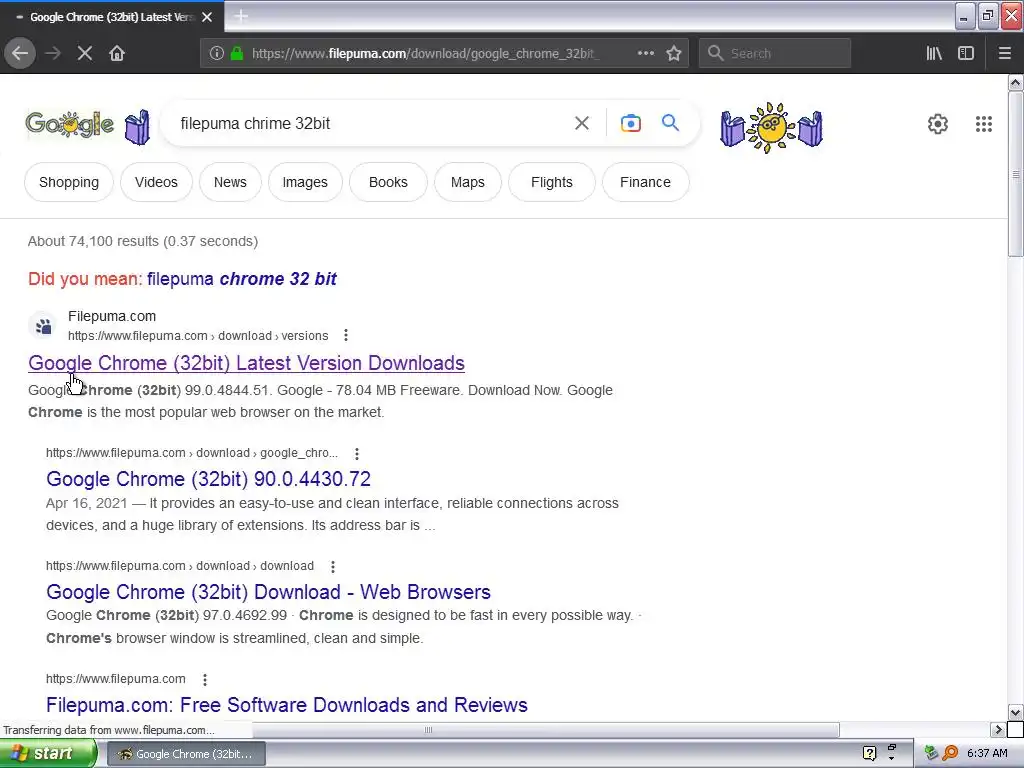Image resolution: width=1024 pixels, height=768 pixels.
Task: Open the Finance filter
Action: point(645,182)
